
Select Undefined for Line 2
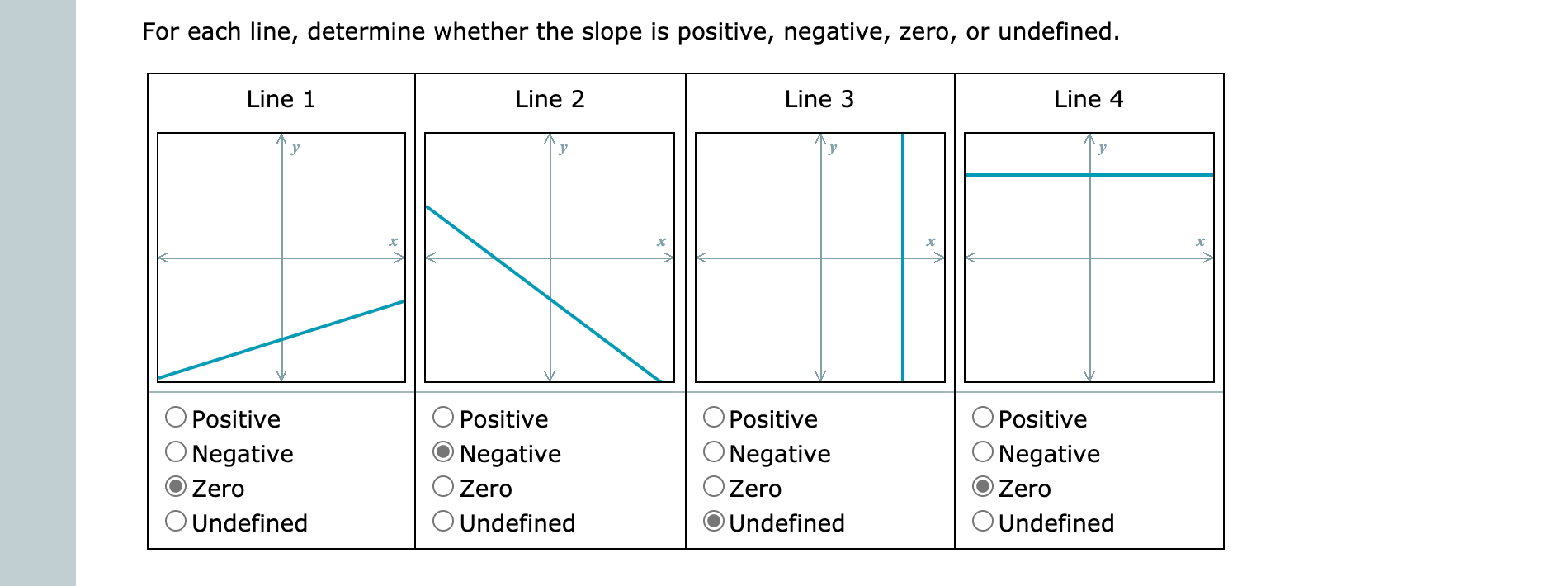coord(444,522)
